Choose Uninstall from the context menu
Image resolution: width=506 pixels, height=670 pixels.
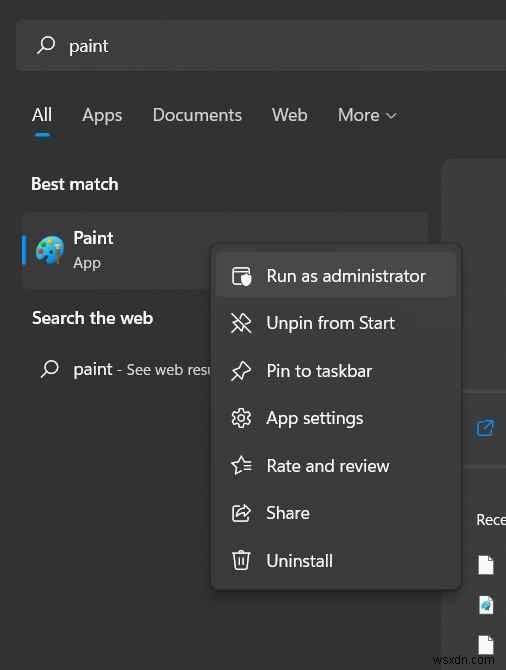336,561
